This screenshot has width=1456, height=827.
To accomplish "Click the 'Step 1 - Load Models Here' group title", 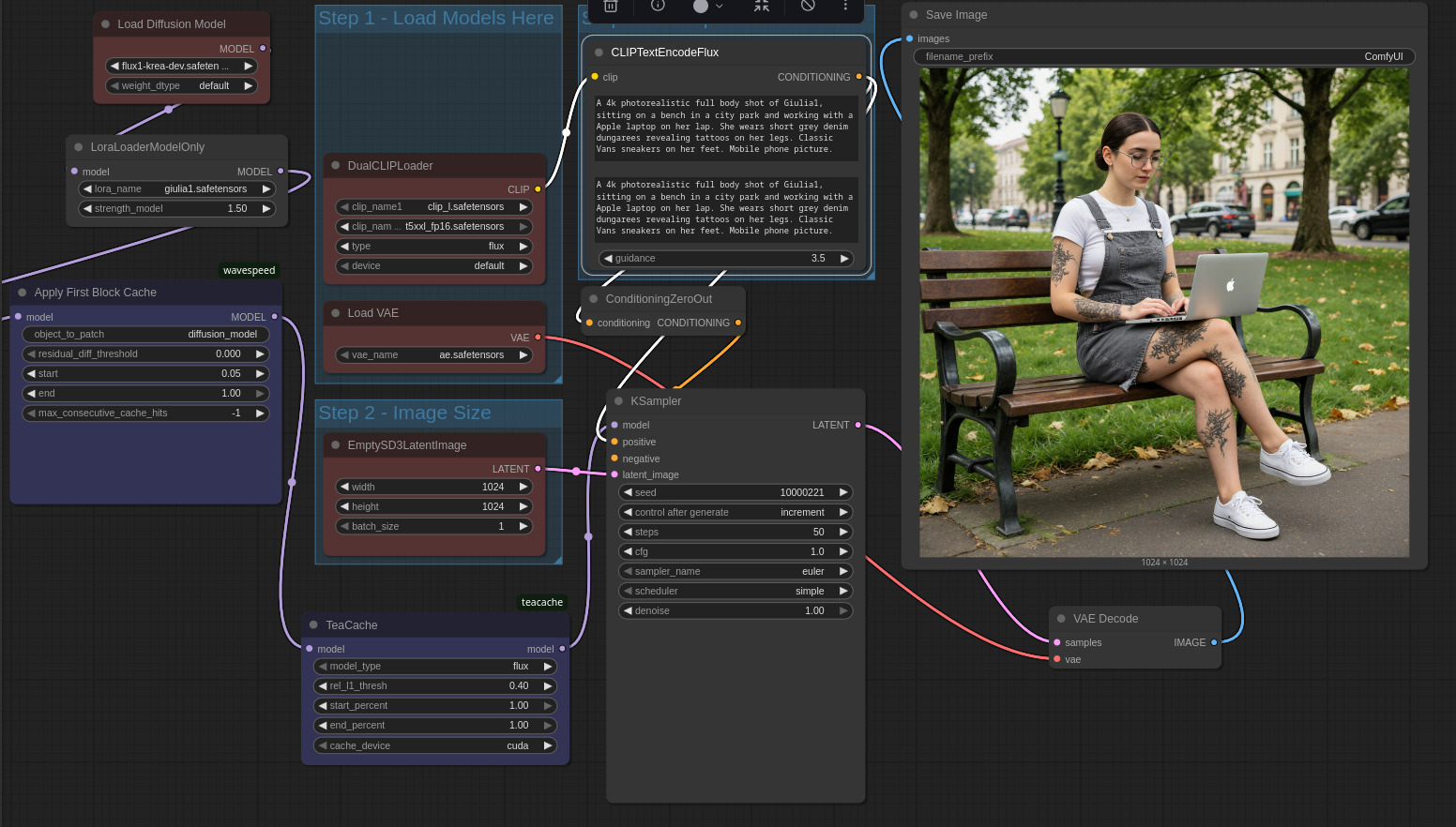I will point(435,18).
